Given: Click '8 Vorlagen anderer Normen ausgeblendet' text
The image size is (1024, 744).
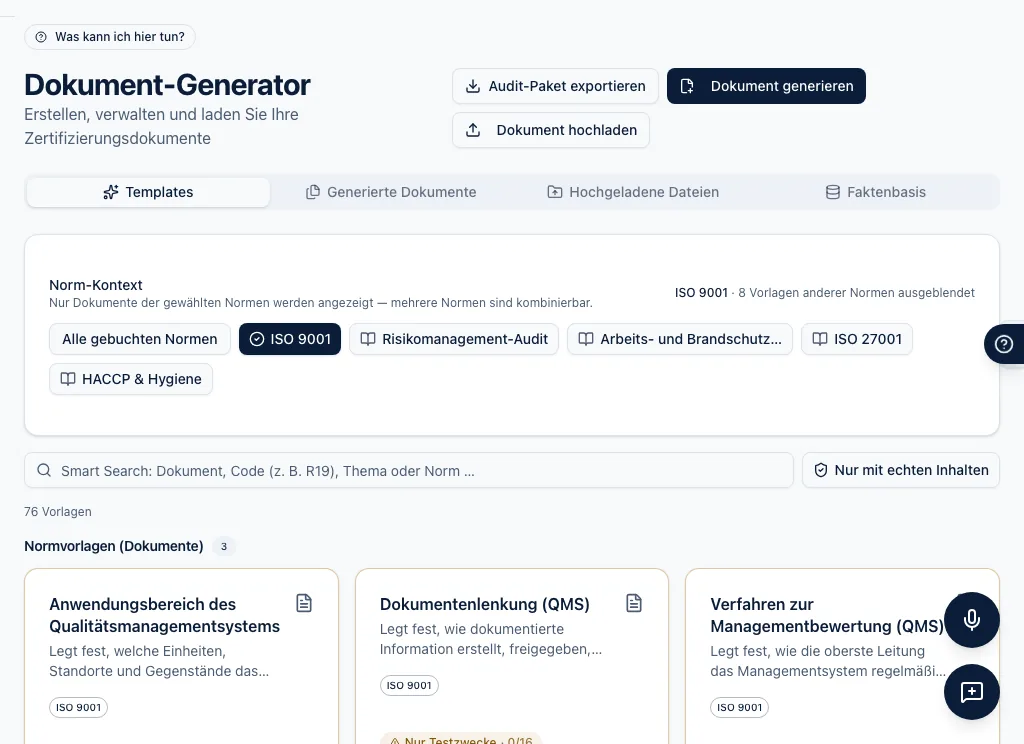Looking at the screenshot, I should tap(856, 293).
